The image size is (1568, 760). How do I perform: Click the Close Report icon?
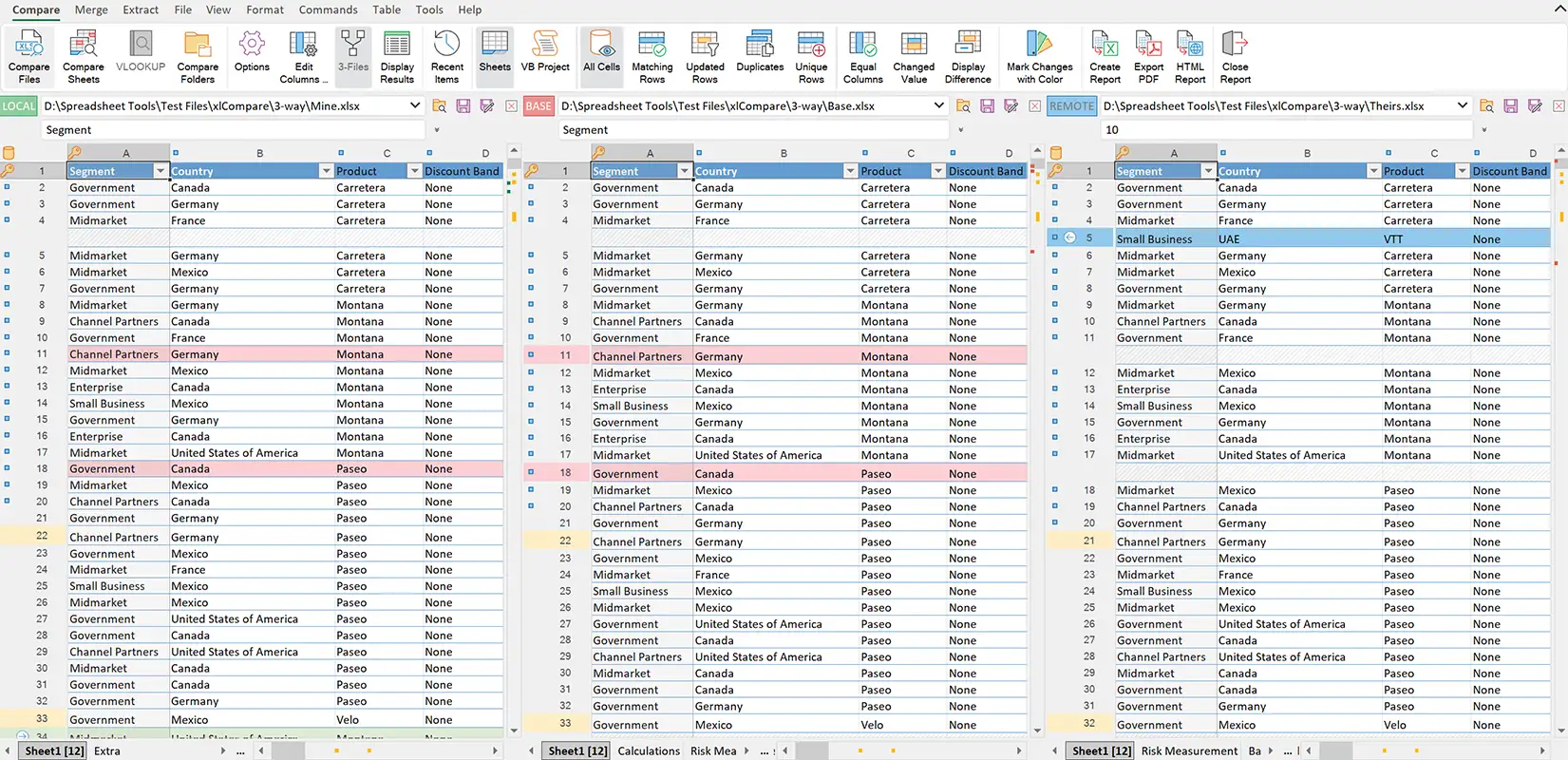[1235, 57]
